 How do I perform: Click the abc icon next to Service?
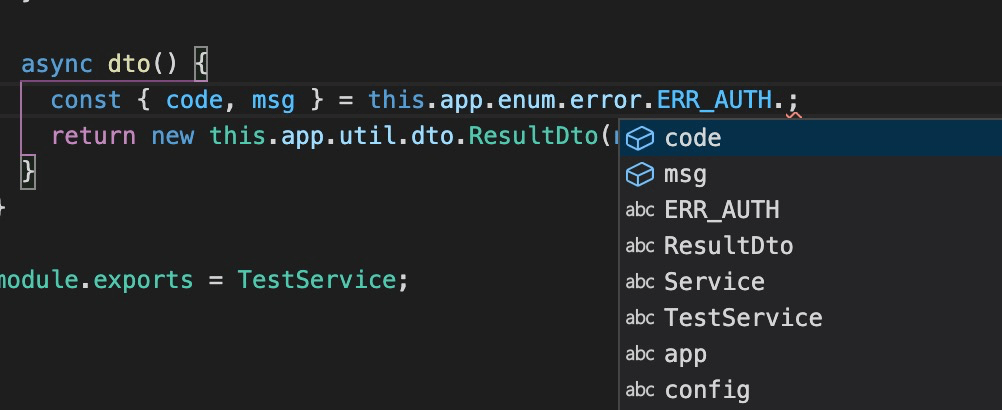click(x=640, y=282)
